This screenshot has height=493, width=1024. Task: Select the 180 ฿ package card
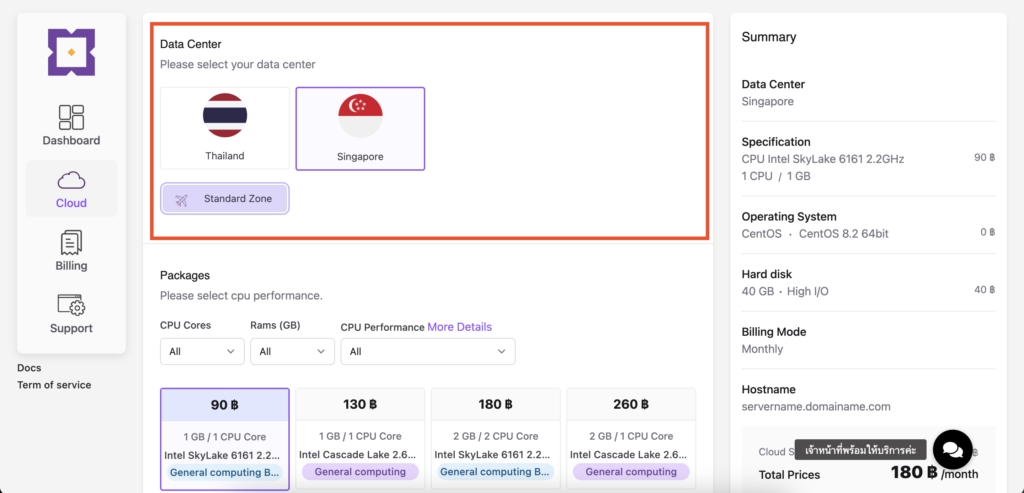pyautogui.click(x=495, y=438)
